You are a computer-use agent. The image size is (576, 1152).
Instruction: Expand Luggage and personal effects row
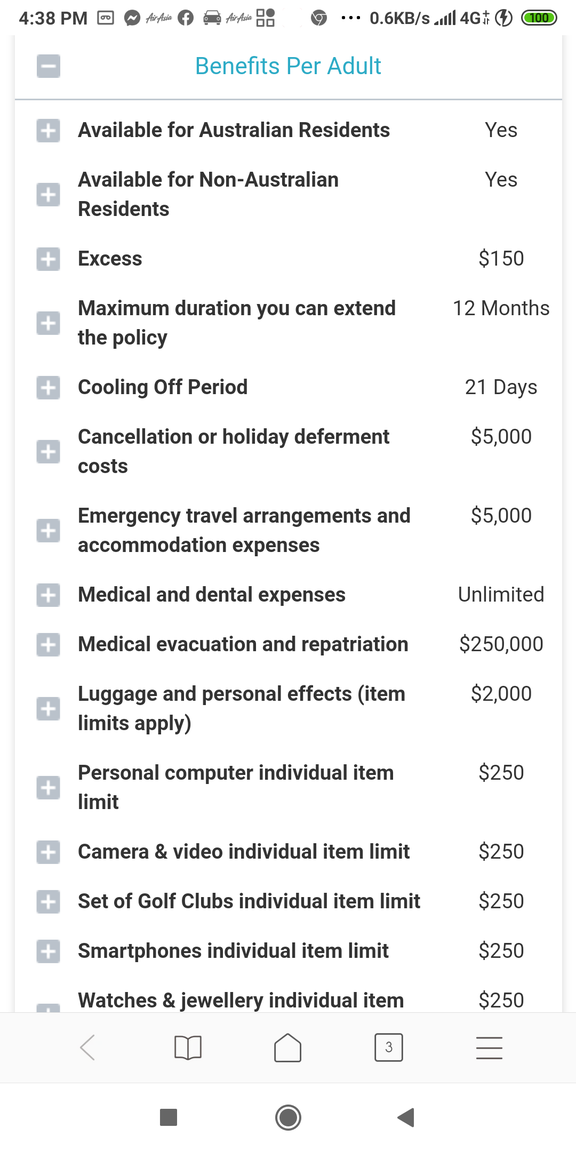(x=48, y=709)
